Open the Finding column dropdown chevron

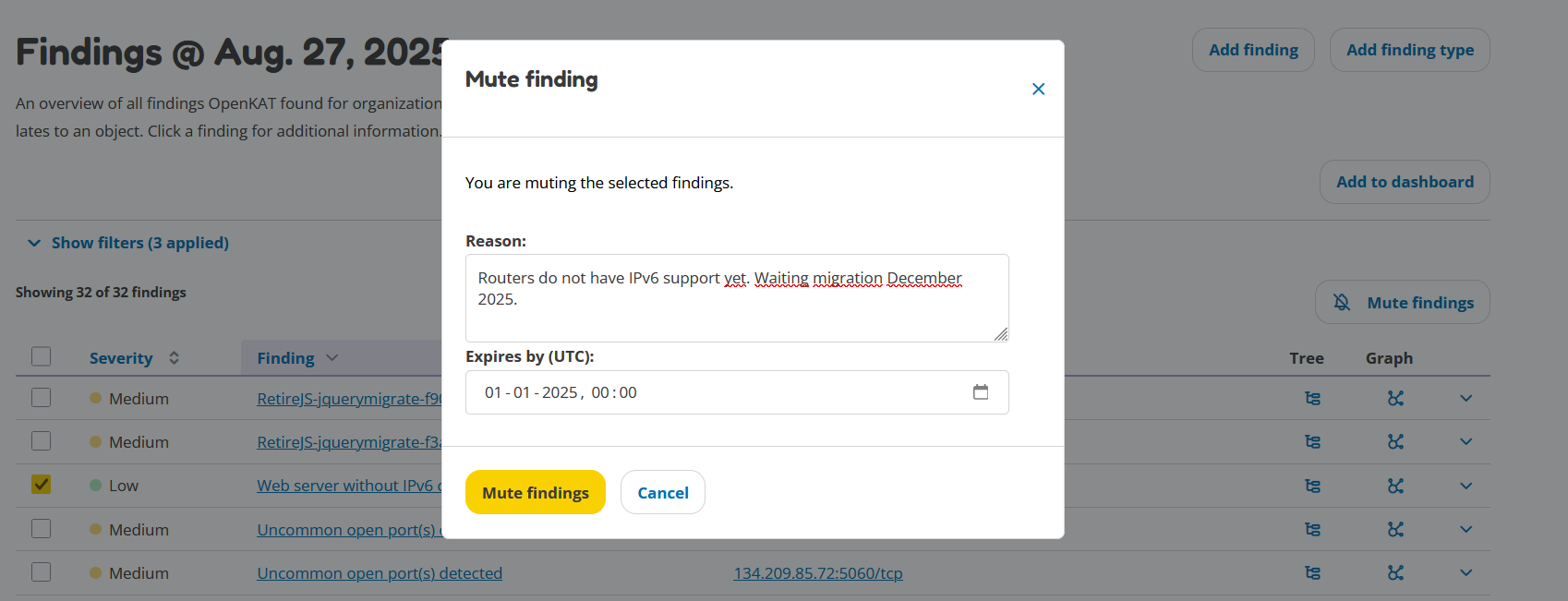(x=332, y=358)
